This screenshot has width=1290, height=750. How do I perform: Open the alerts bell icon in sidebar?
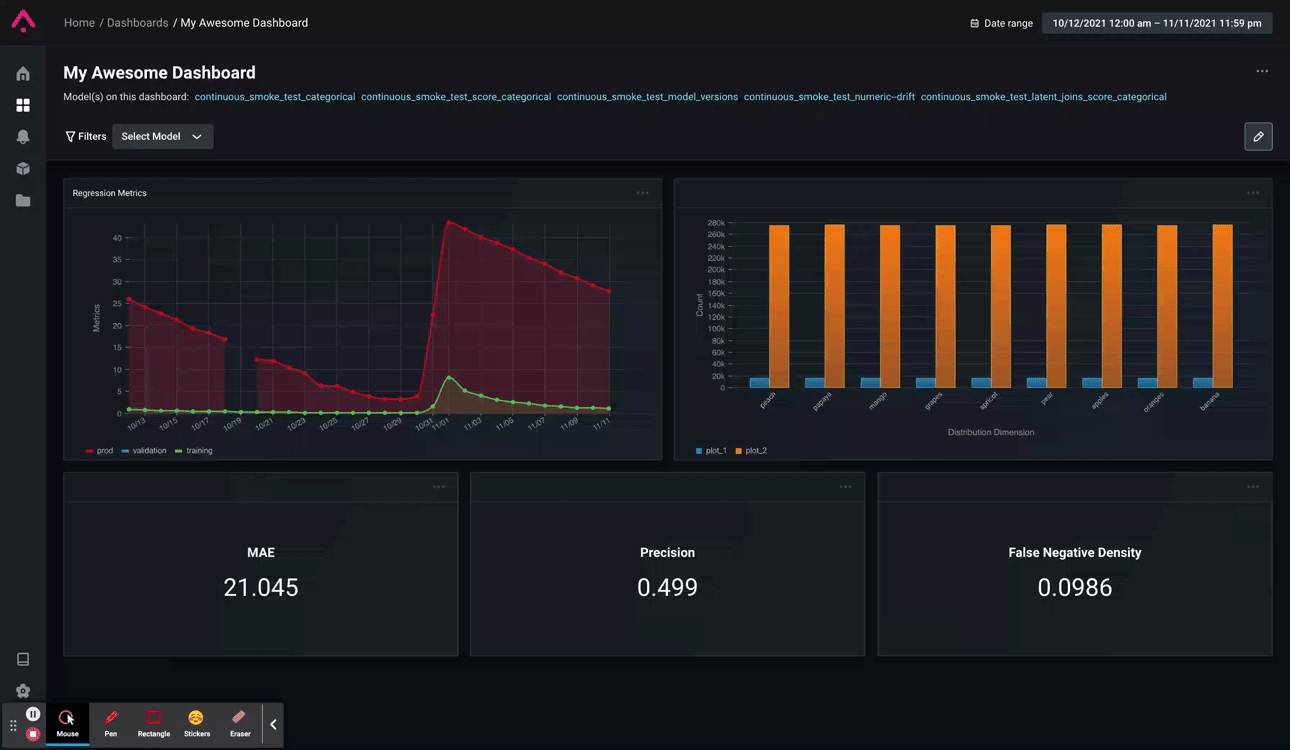pos(23,137)
